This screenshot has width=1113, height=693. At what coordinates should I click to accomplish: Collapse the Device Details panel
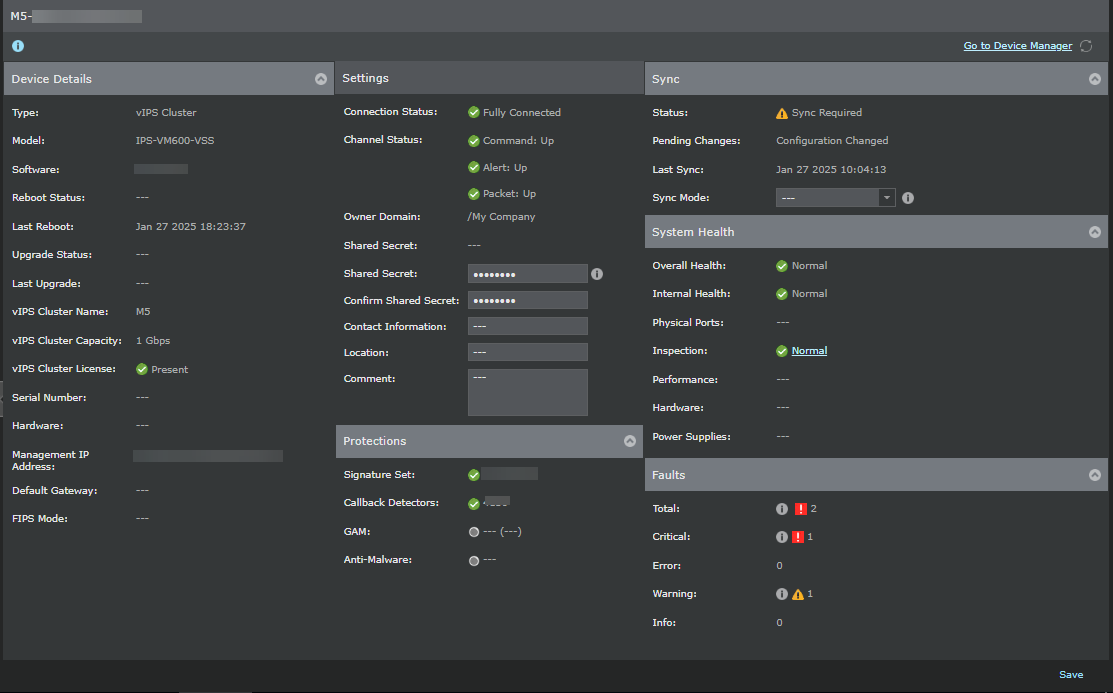click(x=321, y=79)
